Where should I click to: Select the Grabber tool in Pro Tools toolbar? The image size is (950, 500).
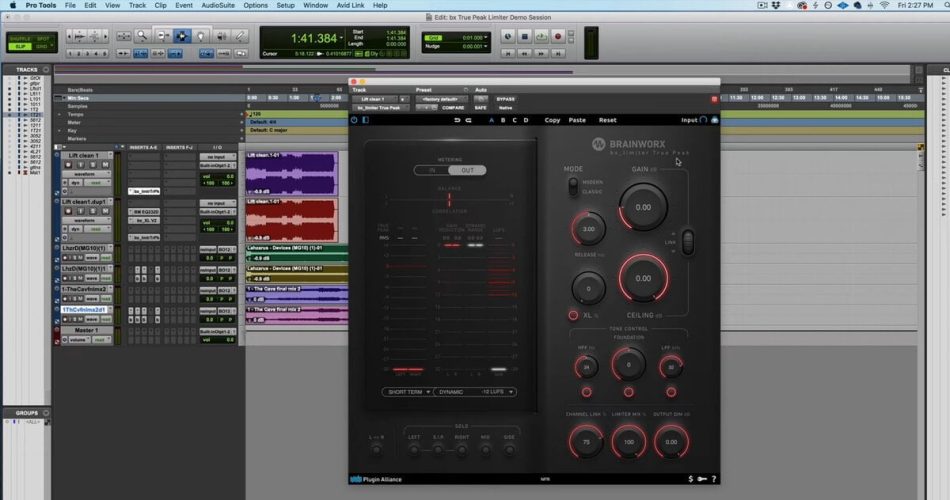201,36
